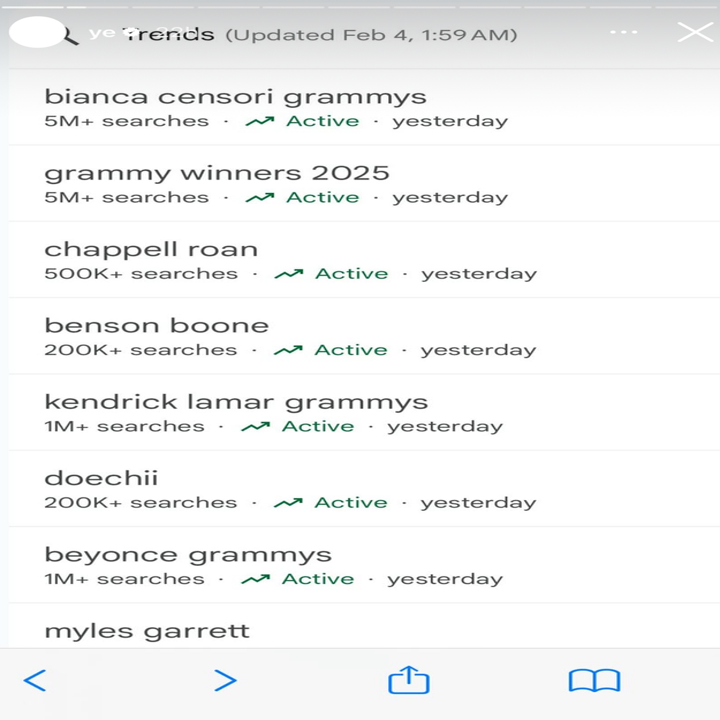Open the three-dot more options menu

tap(623, 32)
